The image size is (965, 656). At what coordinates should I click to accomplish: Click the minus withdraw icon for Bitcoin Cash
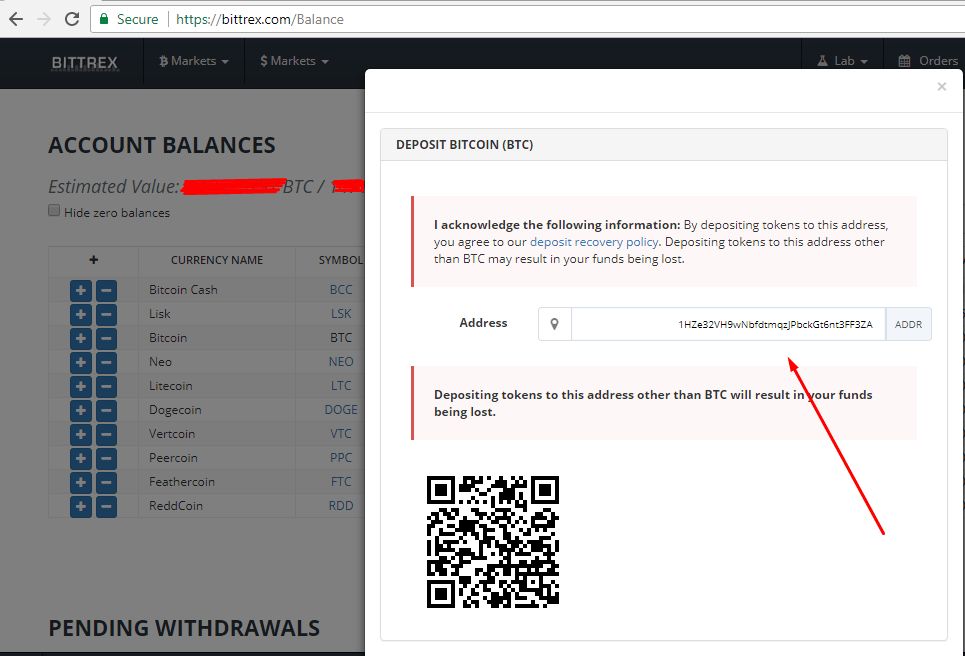[x=106, y=290]
